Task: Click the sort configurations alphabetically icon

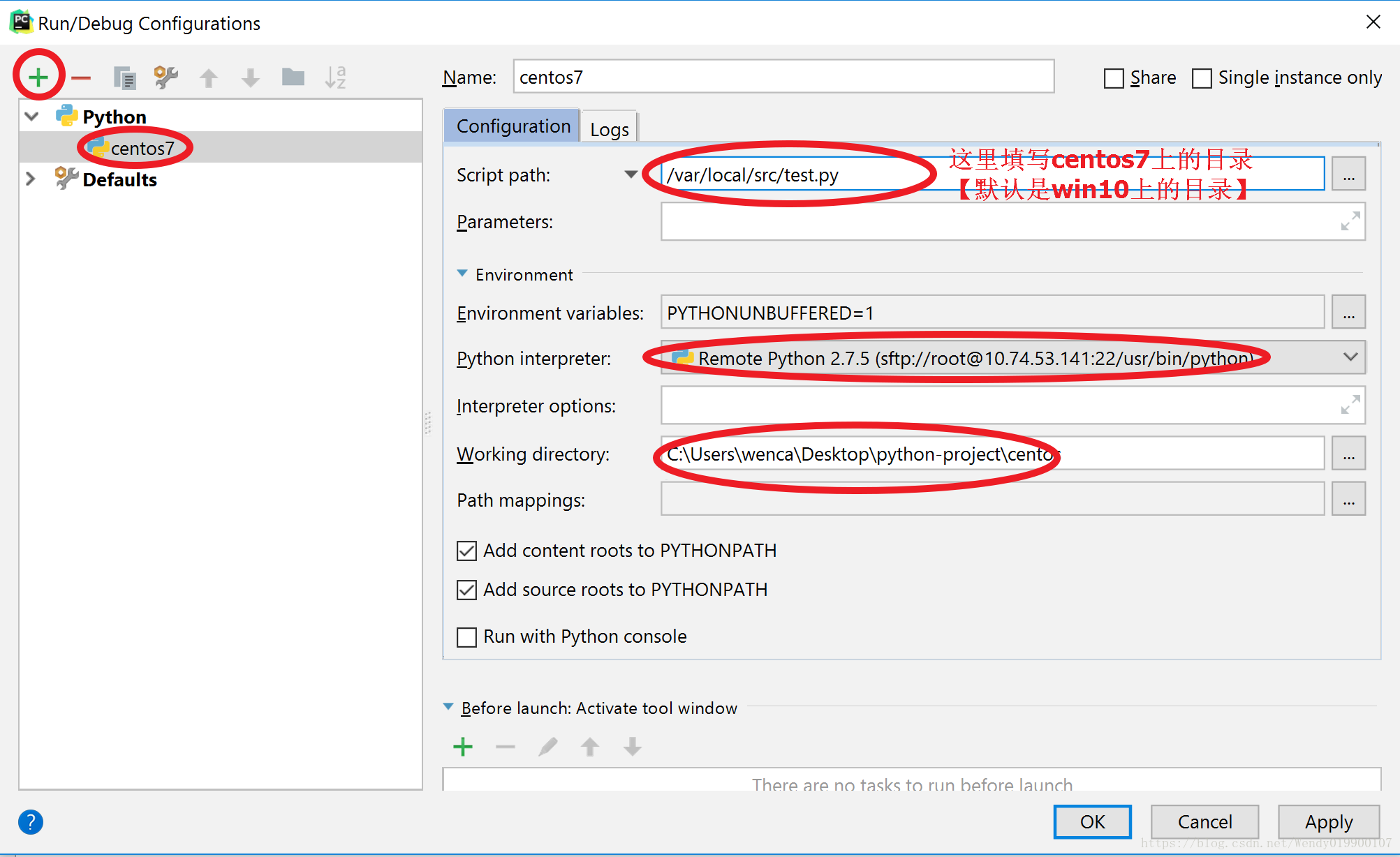Action: tap(335, 77)
